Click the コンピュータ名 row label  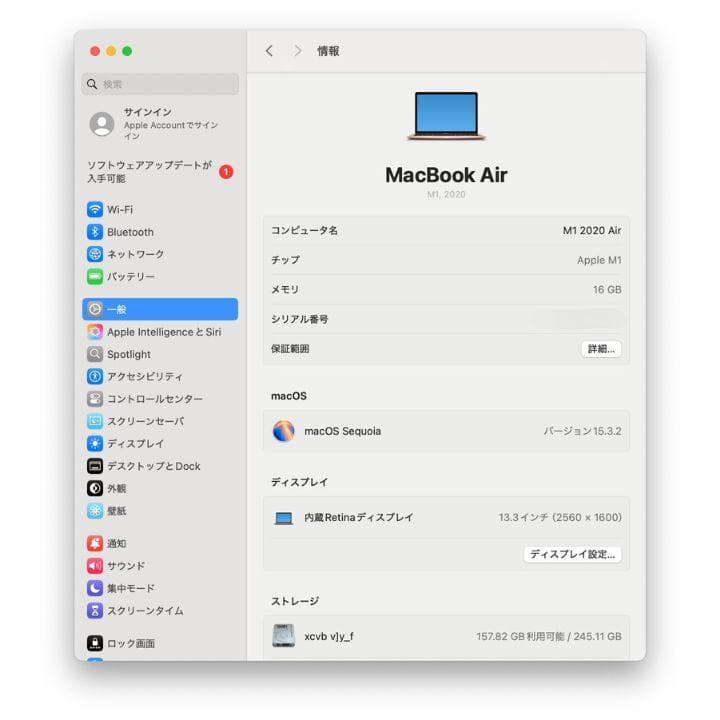(304, 231)
